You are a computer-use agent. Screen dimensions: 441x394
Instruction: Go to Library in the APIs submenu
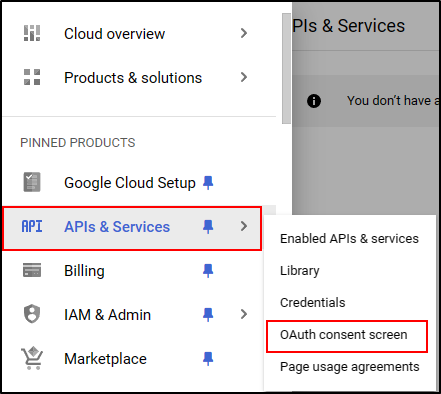coord(300,271)
